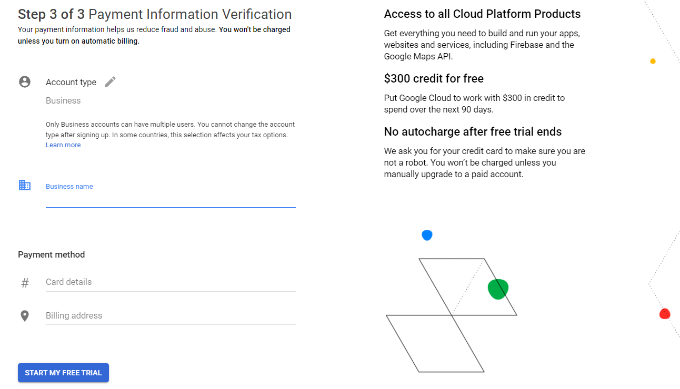Open the Learn more link
680x389 pixels.
63,145
